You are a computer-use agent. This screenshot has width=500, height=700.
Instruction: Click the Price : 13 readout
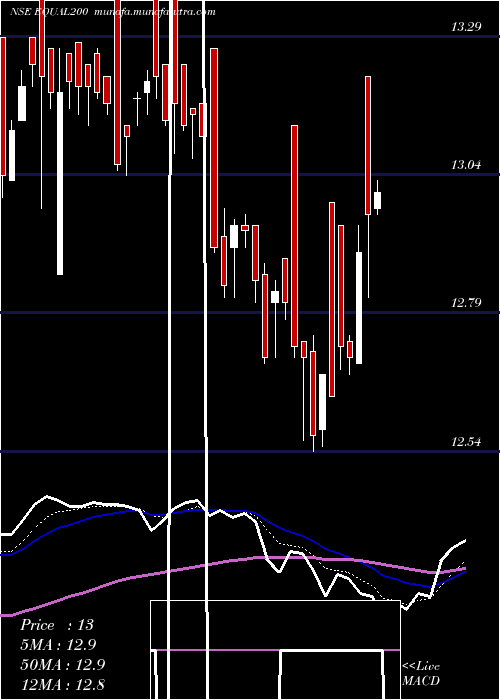(57, 625)
